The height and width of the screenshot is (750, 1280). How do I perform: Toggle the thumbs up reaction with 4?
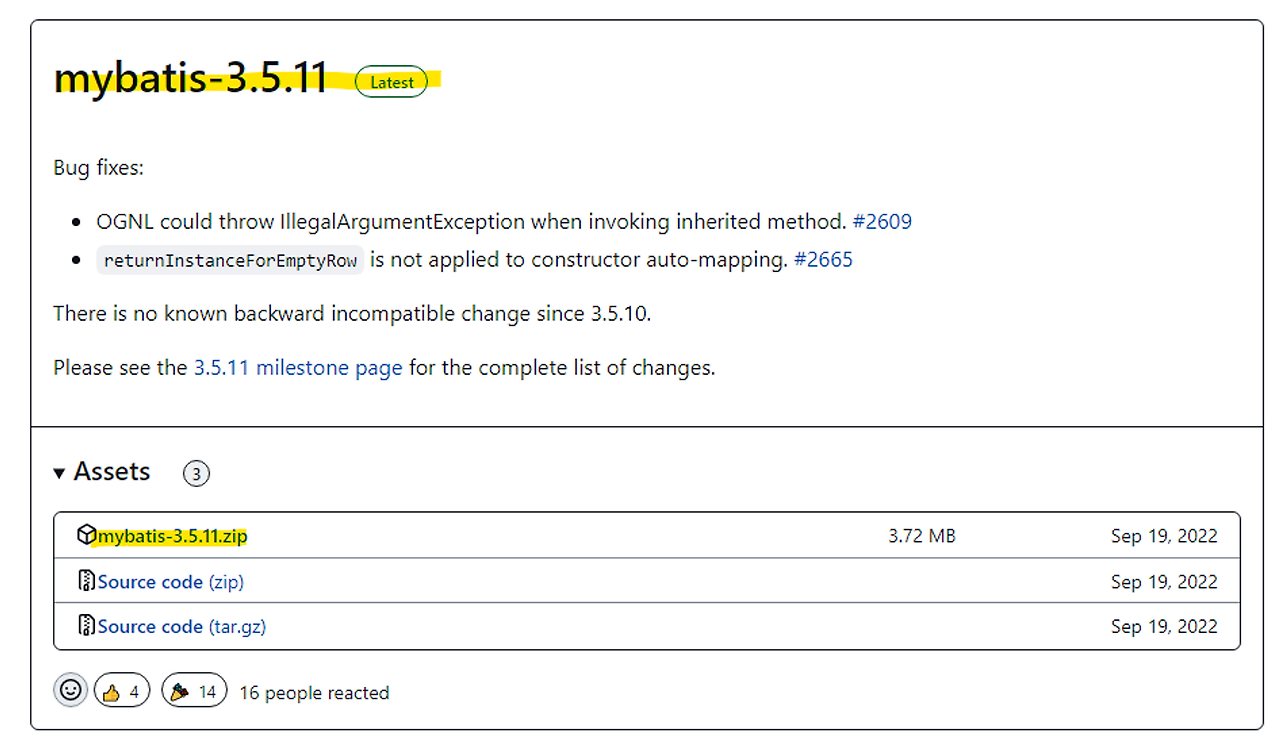[x=122, y=691]
